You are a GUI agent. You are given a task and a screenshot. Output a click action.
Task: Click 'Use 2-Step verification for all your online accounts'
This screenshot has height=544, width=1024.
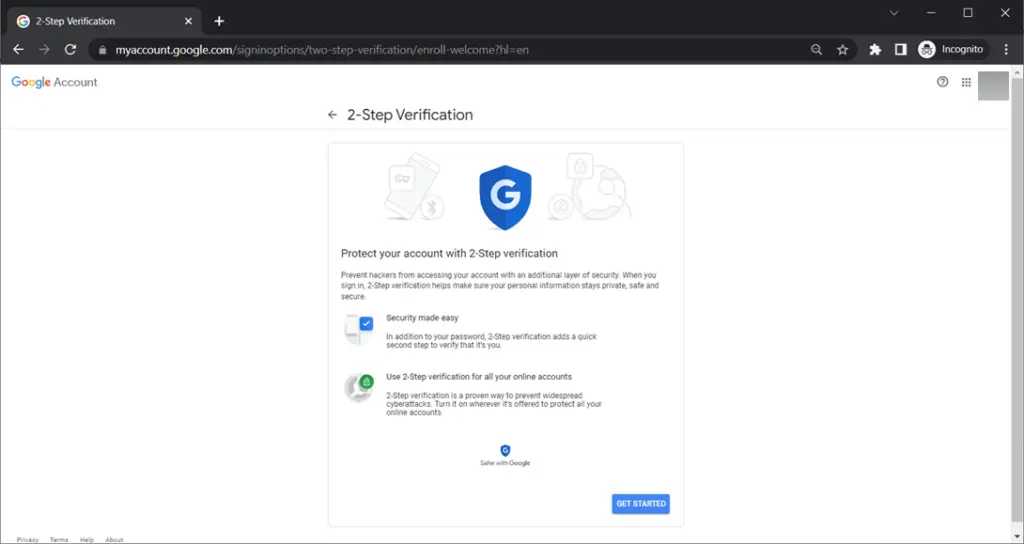click(479, 377)
